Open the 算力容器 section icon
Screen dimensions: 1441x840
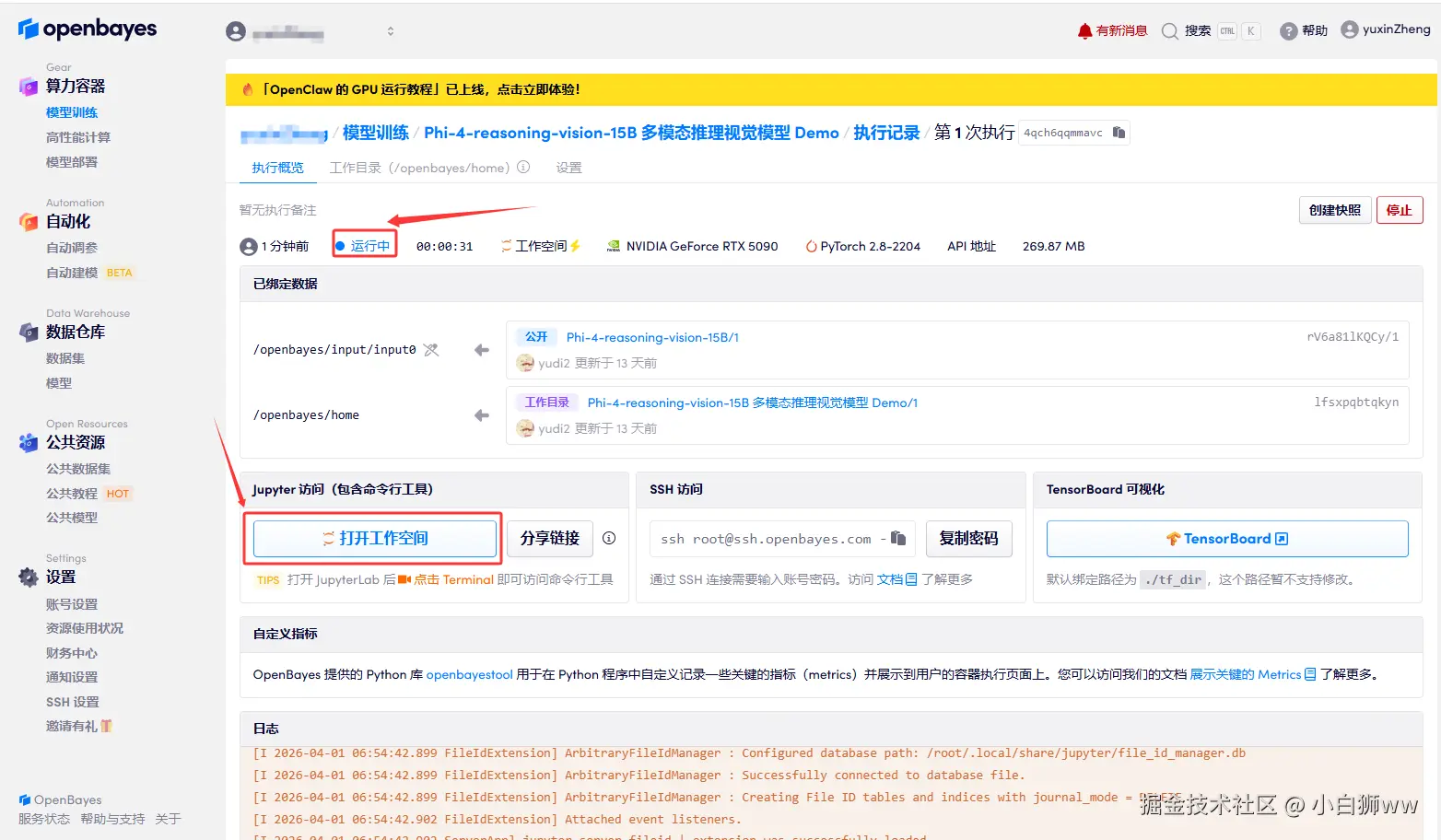point(29,87)
